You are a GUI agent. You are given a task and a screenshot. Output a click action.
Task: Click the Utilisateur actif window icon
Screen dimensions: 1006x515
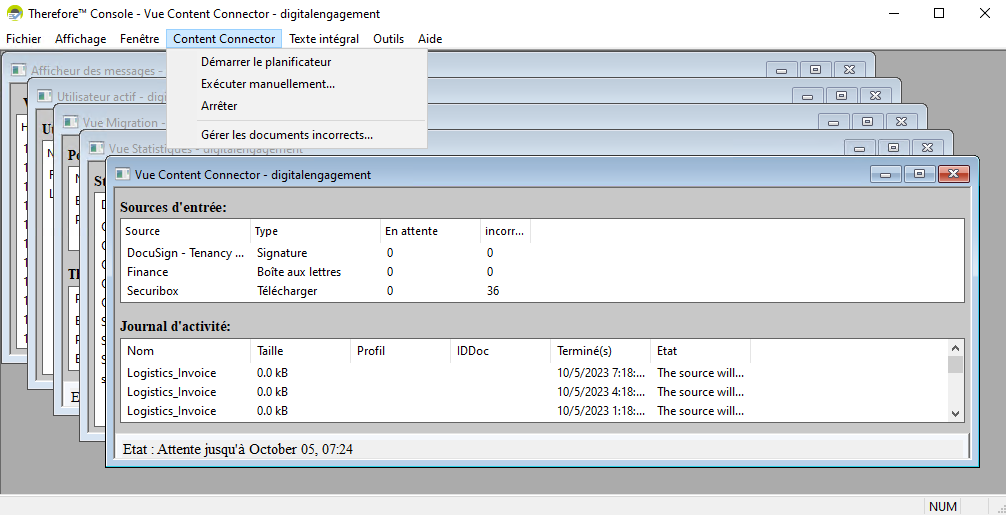click(x=45, y=96)
